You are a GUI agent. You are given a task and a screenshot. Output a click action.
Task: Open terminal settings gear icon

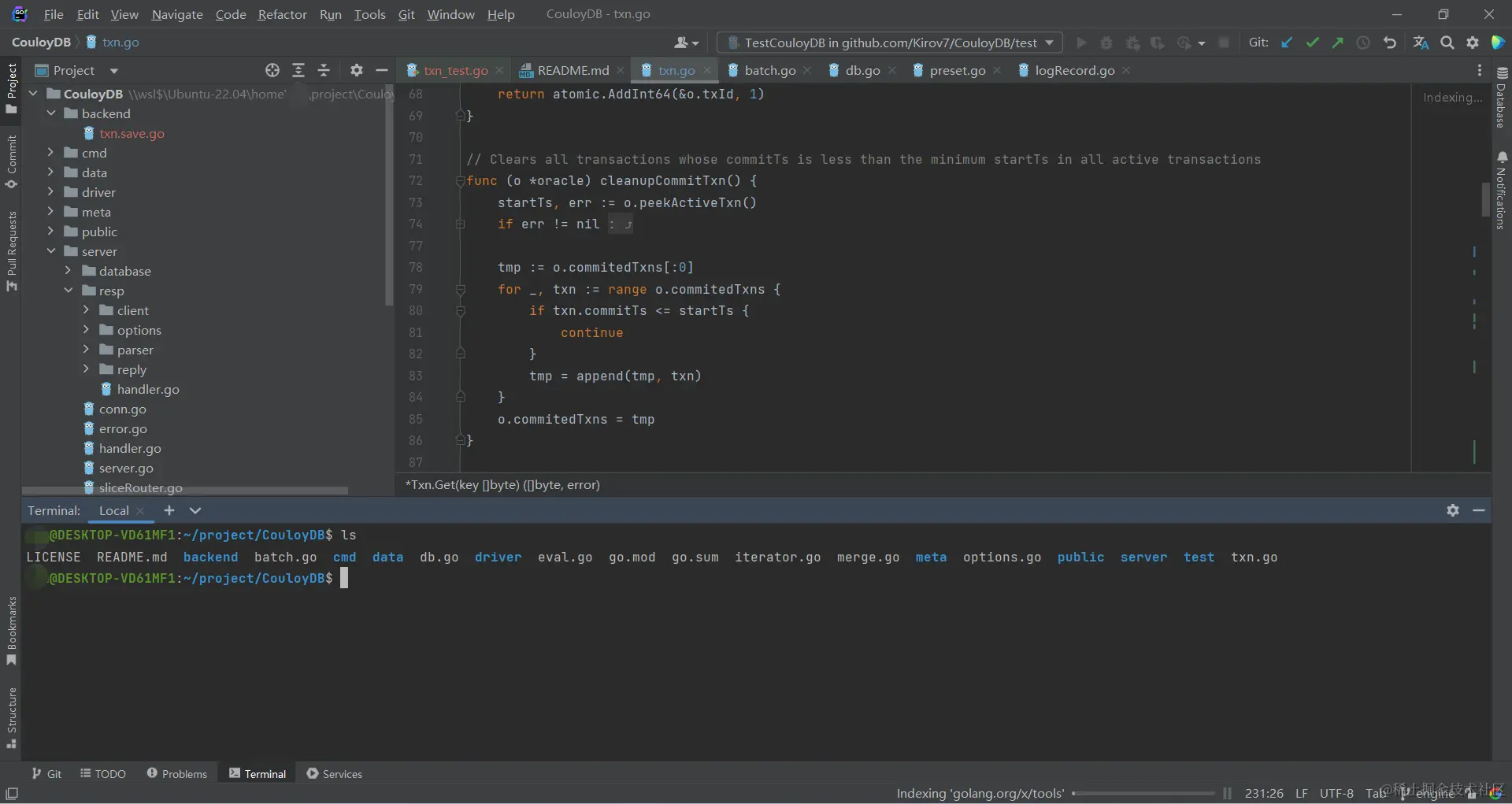(1453, 510)
